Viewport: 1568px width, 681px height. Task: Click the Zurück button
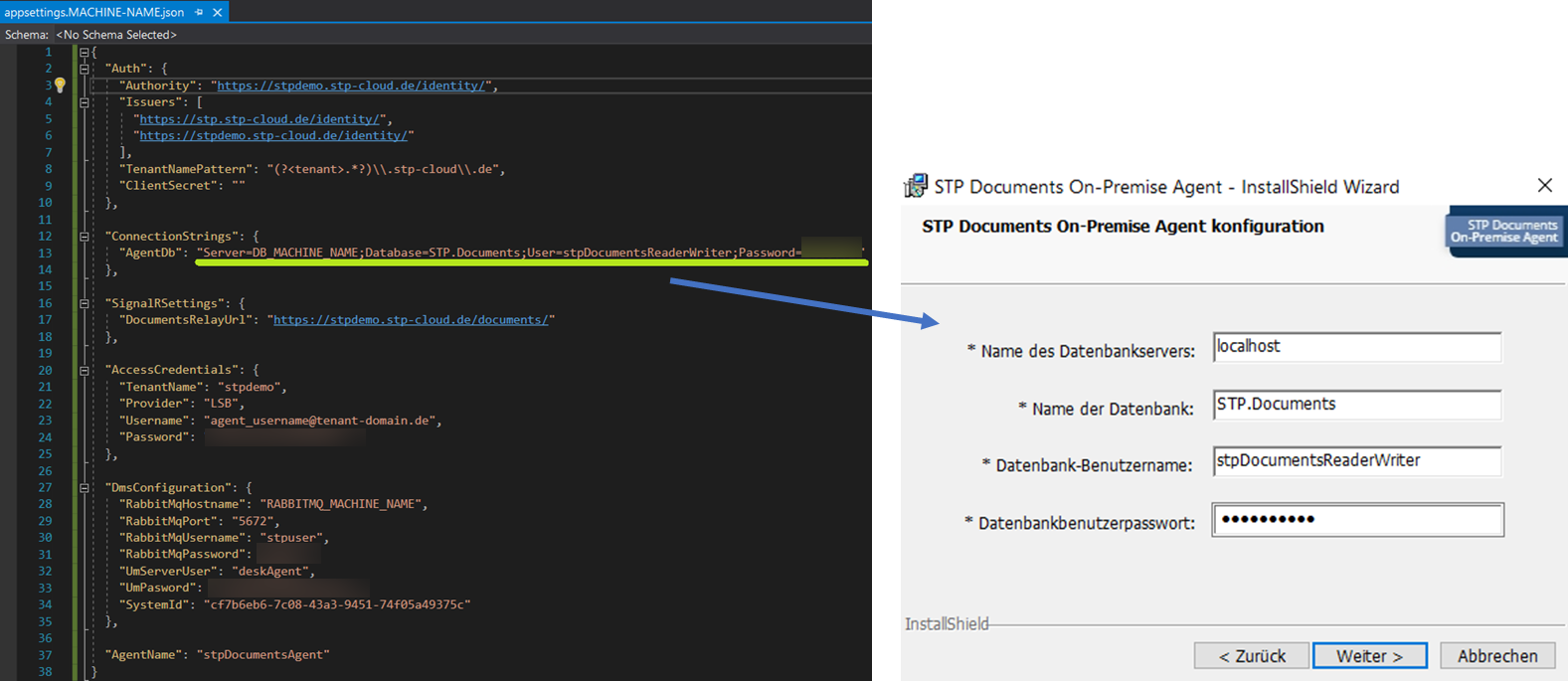1252,656
